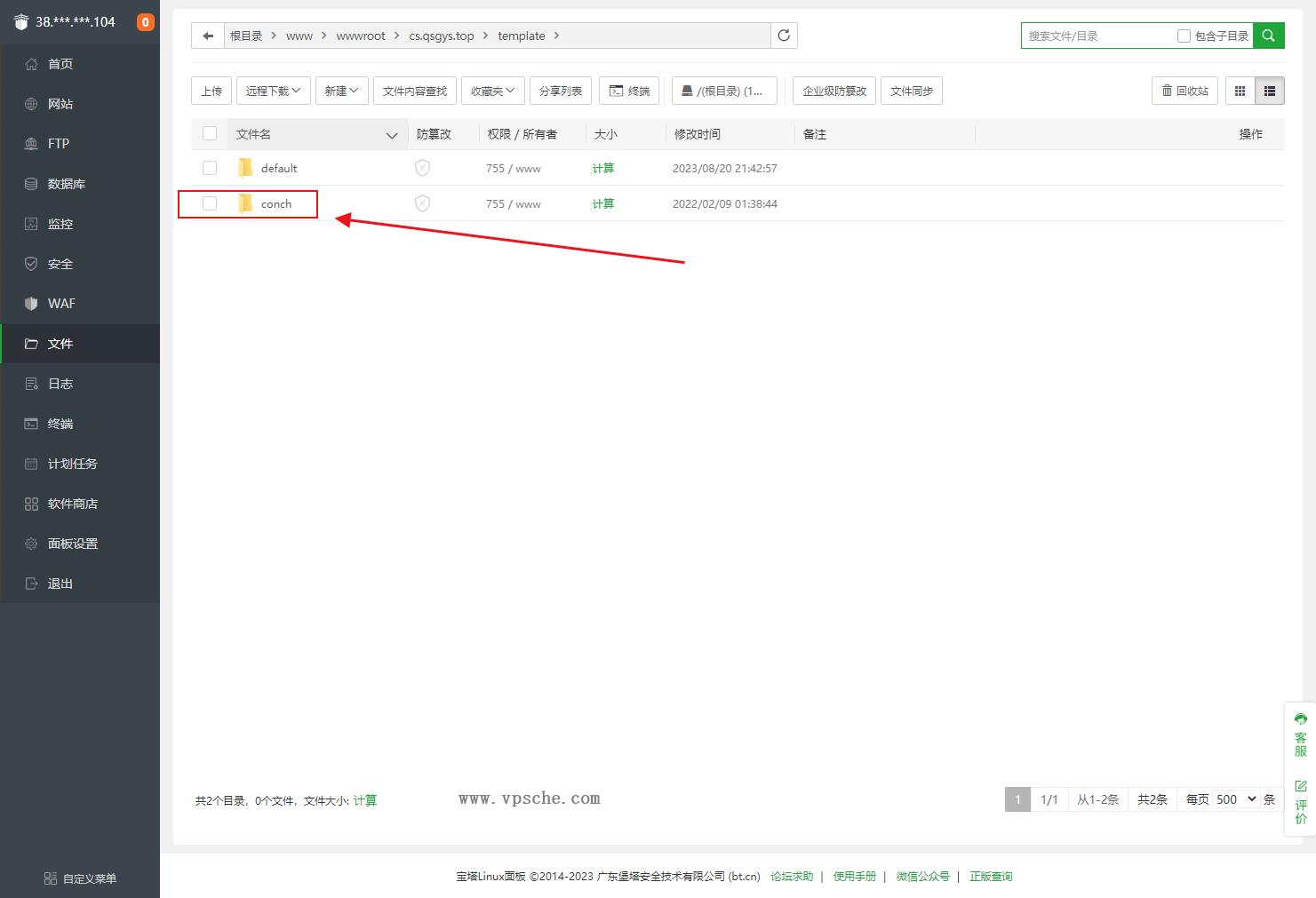Tick the checkbox for the default folder

click(x=210, y=168)
